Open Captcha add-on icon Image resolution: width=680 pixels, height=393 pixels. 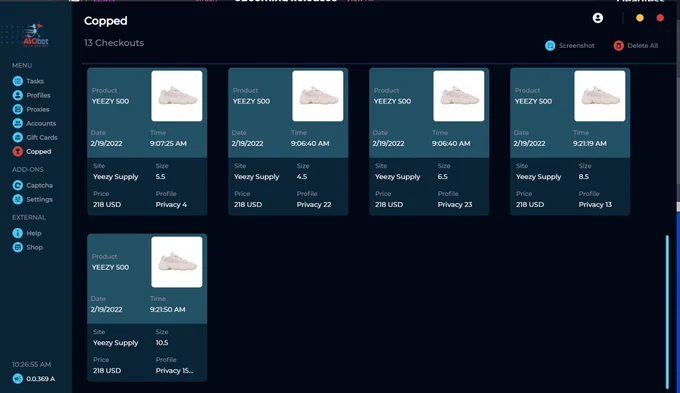pyautogui.click(x=18, y=185)
